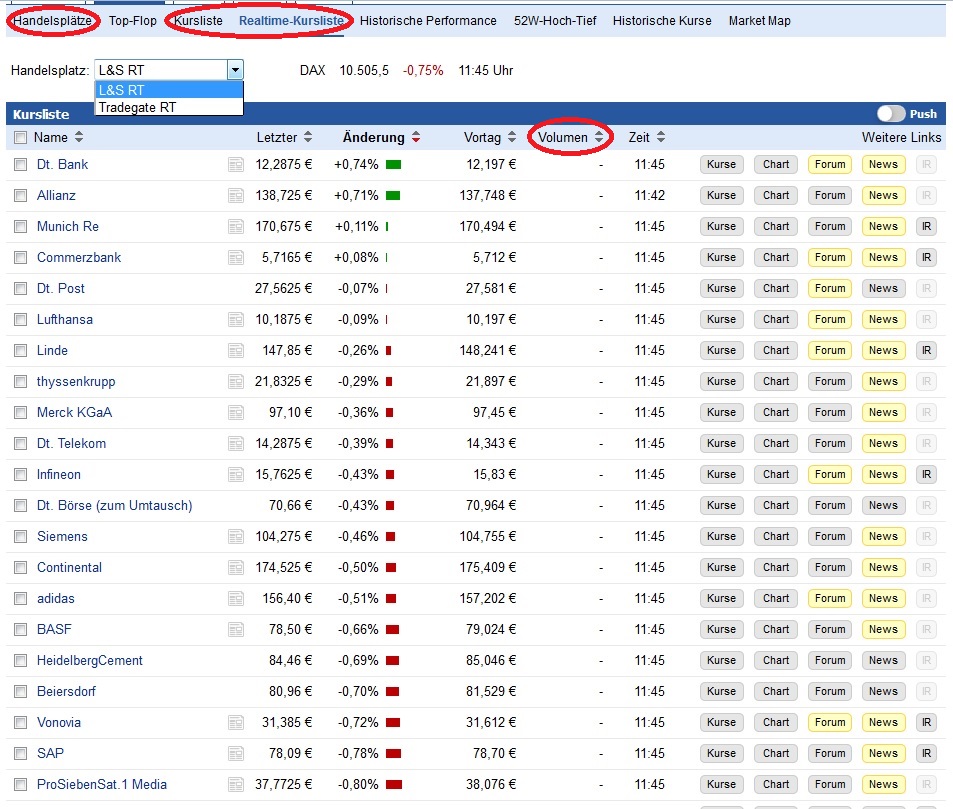This screenshot has width=953, height=809.
Task: Open news document icon beside Dt. Bank
Action: 236,165
